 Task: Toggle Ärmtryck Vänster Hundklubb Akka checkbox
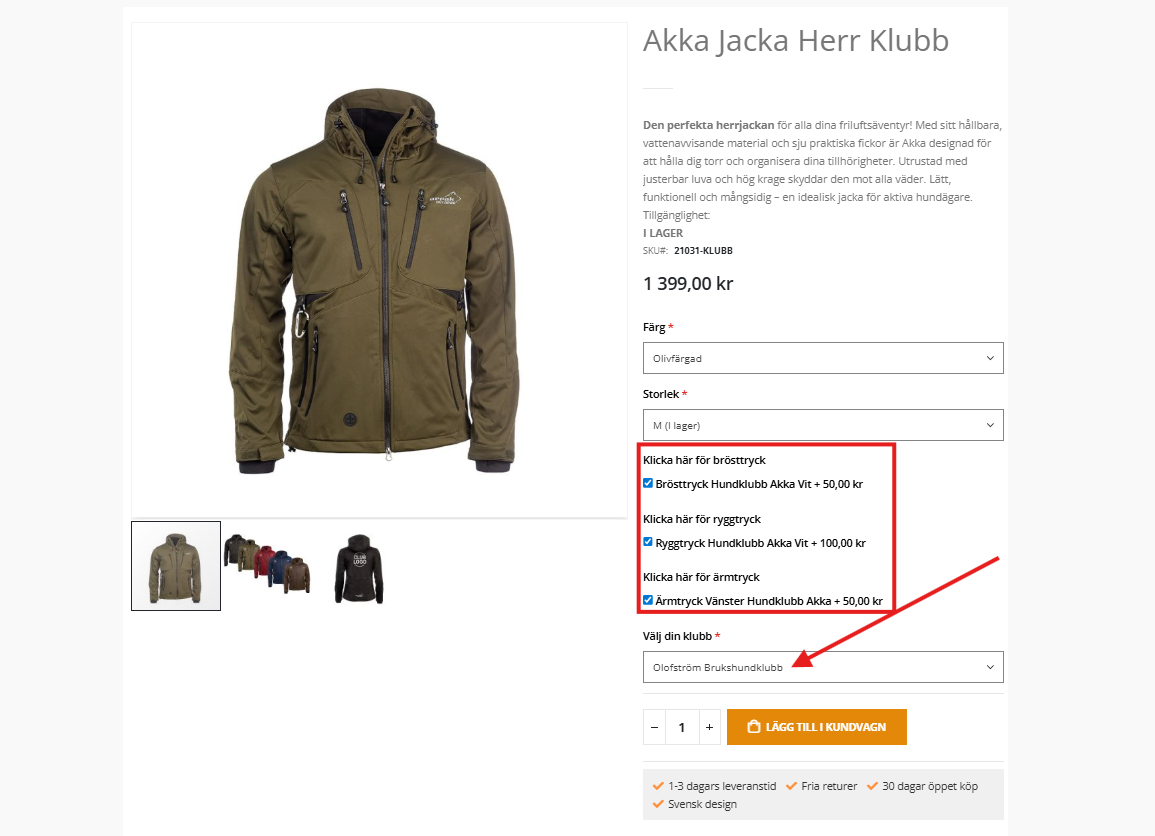pyautogui.click(x=648, y=600)
